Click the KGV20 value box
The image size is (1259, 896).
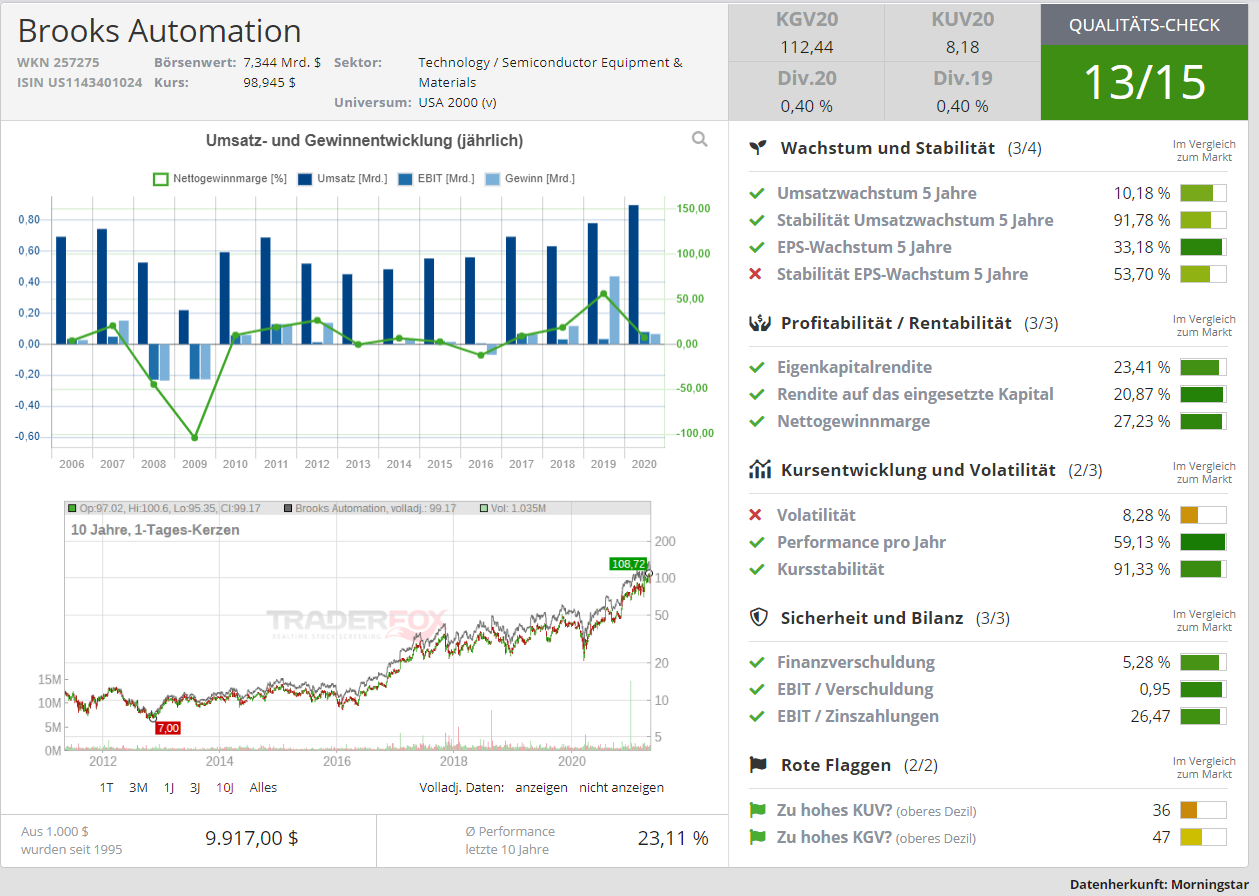coord(805,33)
